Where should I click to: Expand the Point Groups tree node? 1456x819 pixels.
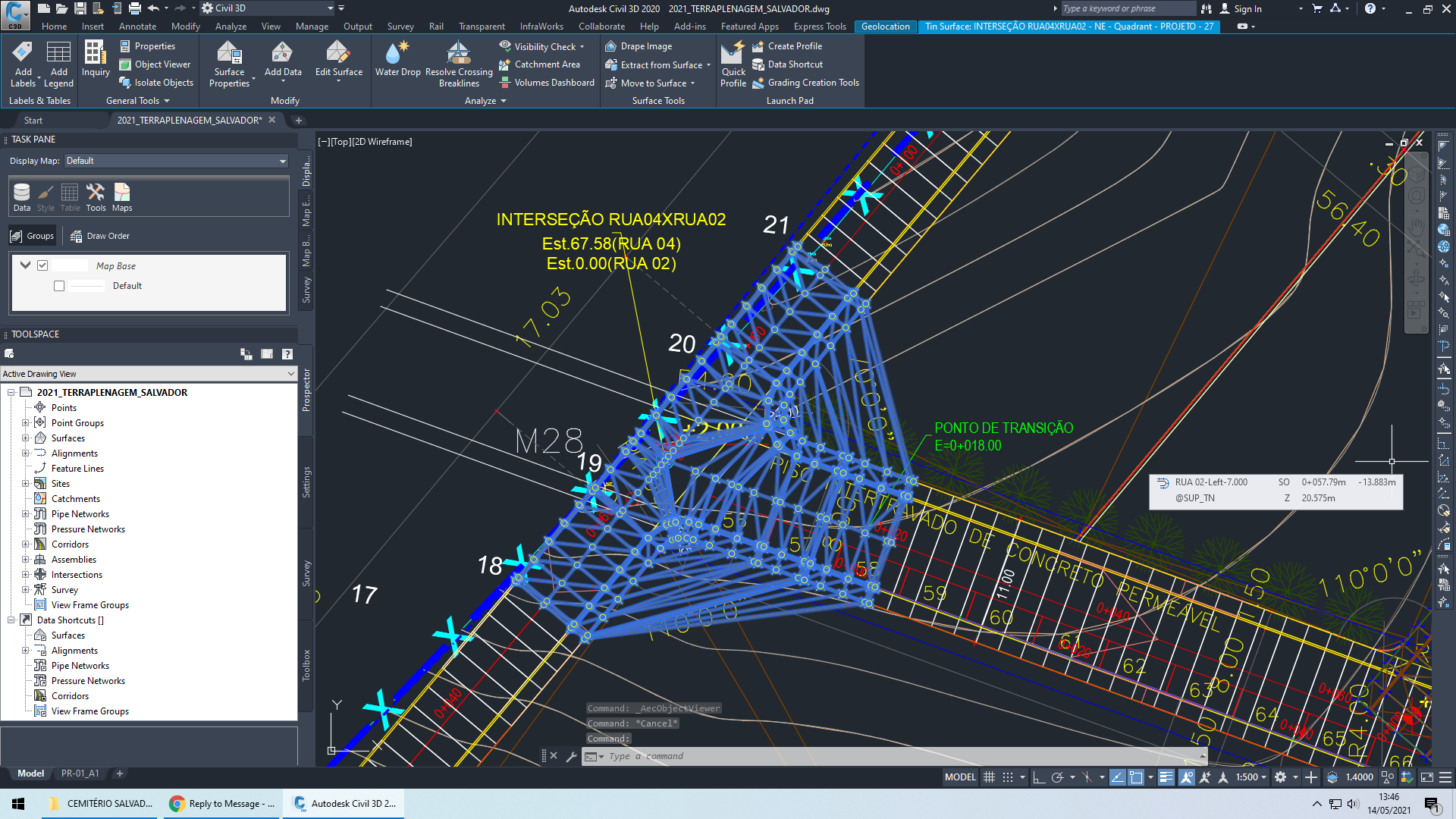point(25,423)
